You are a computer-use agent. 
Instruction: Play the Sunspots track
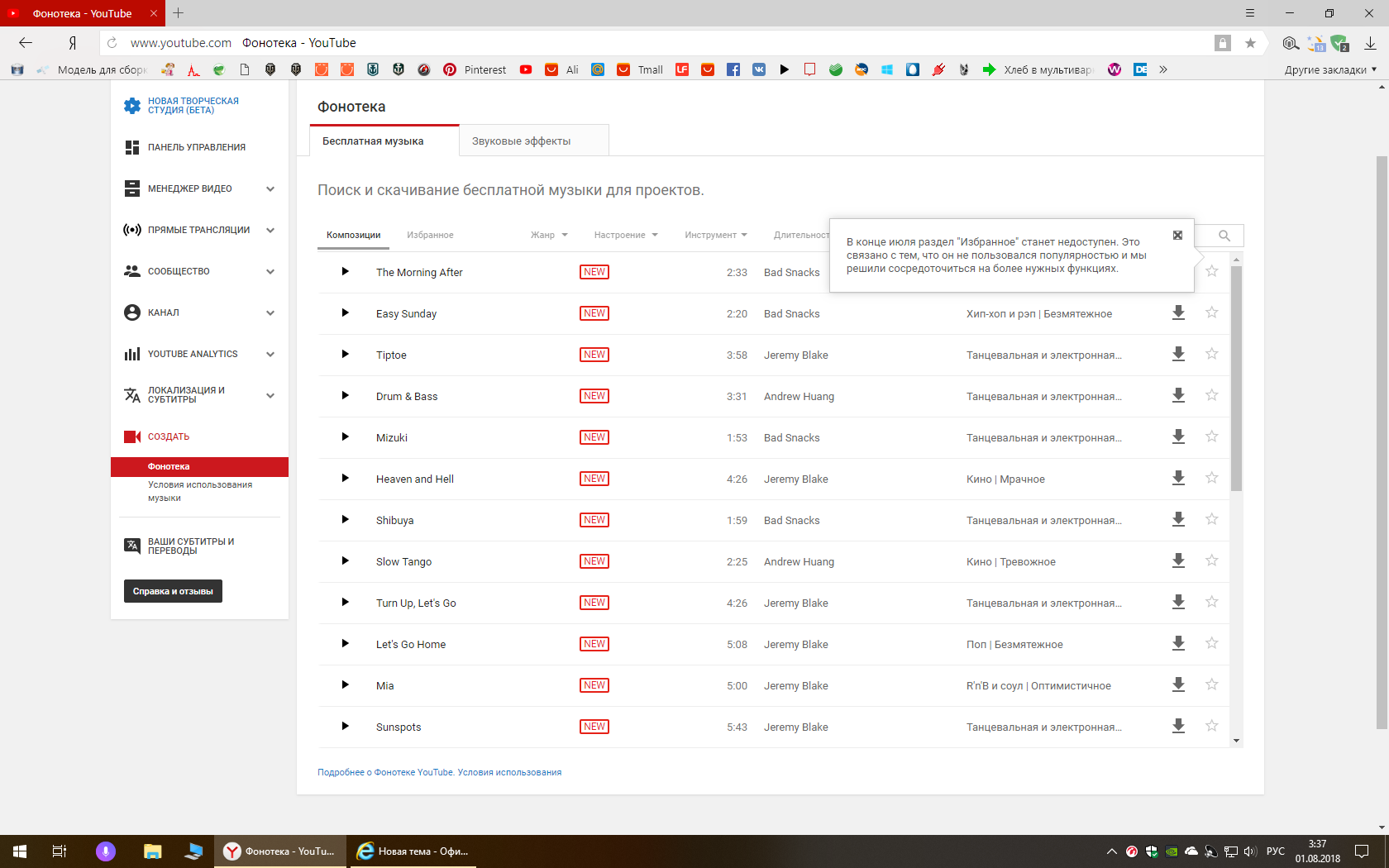pos(345,727)
